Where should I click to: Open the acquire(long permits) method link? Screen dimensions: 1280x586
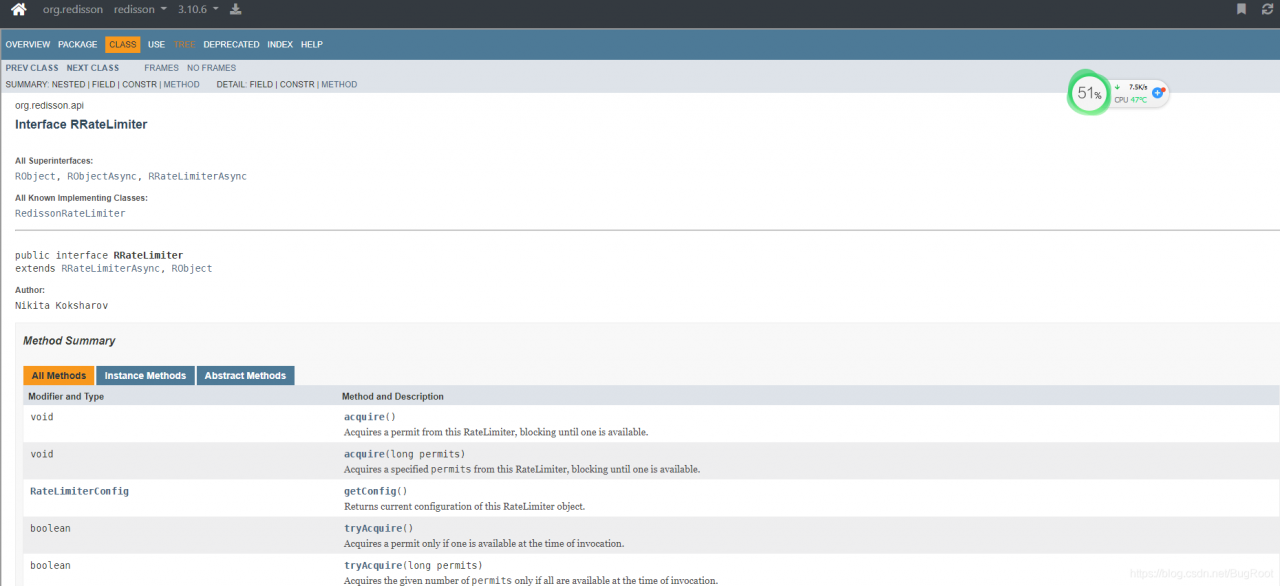364,454
